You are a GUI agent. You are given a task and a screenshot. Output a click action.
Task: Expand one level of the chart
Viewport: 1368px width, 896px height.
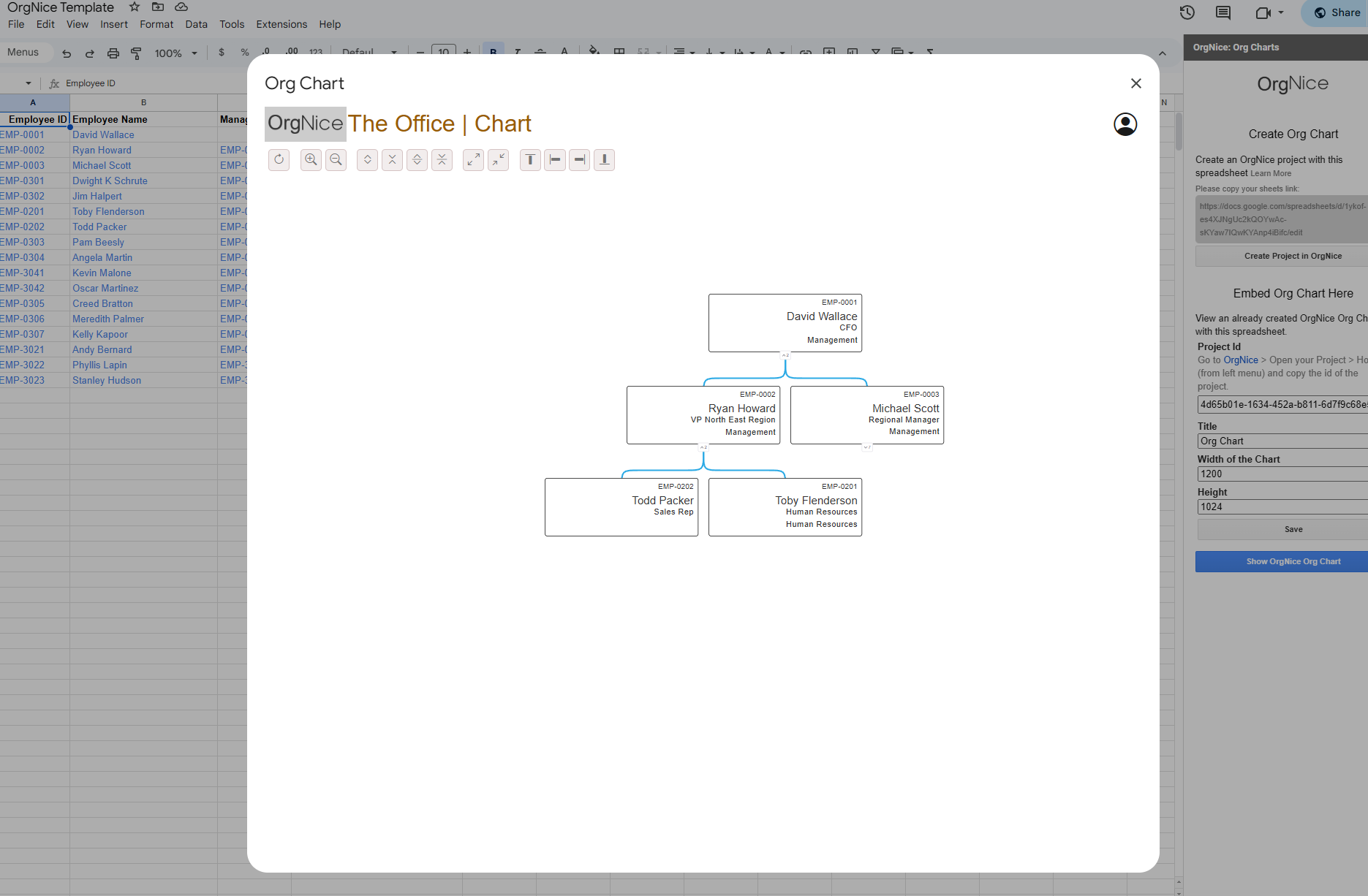[x=368, y=159]
